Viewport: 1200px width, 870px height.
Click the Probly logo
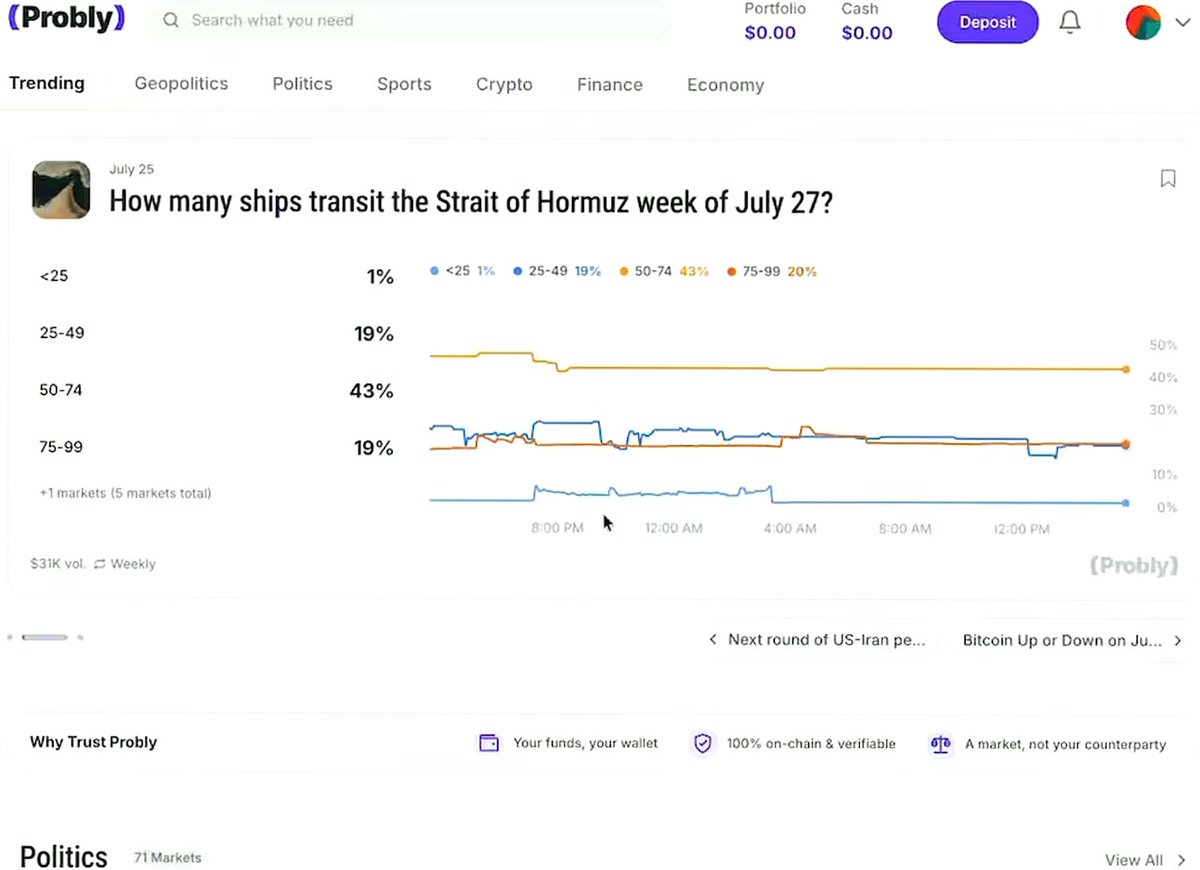click(x=66, y=19)
